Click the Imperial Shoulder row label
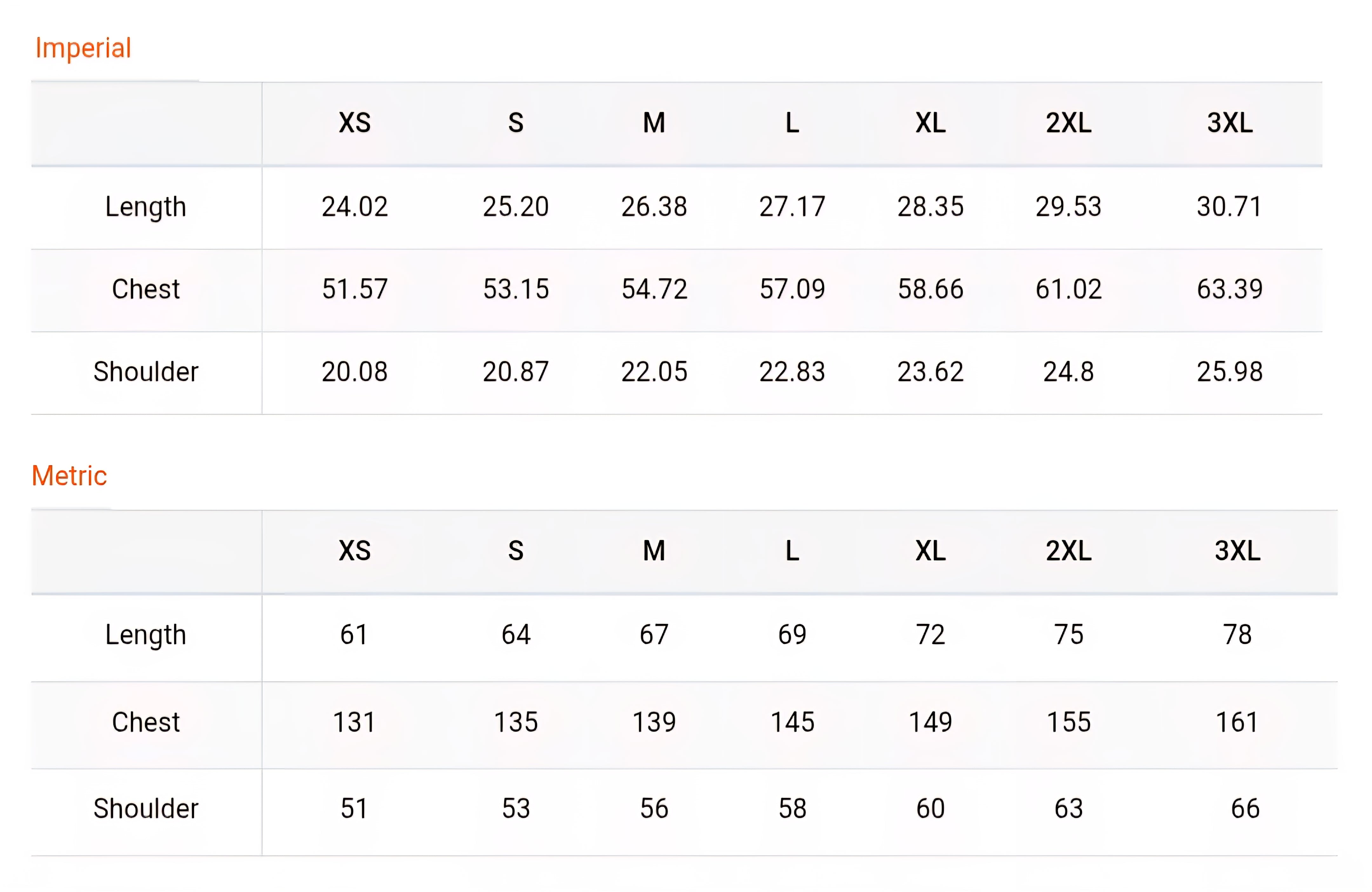This screenshot has width=1372, height=892. tap(146, 371)
